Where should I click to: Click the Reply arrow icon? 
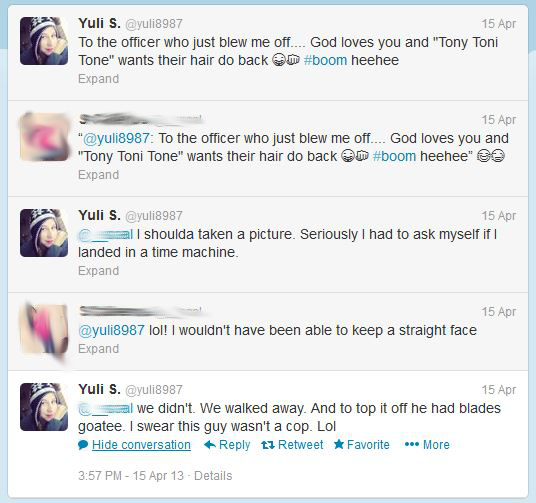point(210,445)
